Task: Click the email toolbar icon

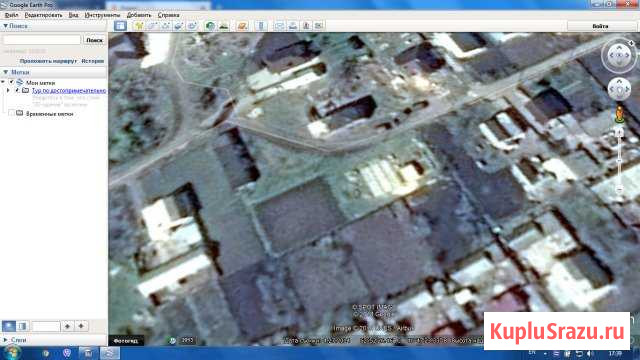Action: [x=280, y=26]
